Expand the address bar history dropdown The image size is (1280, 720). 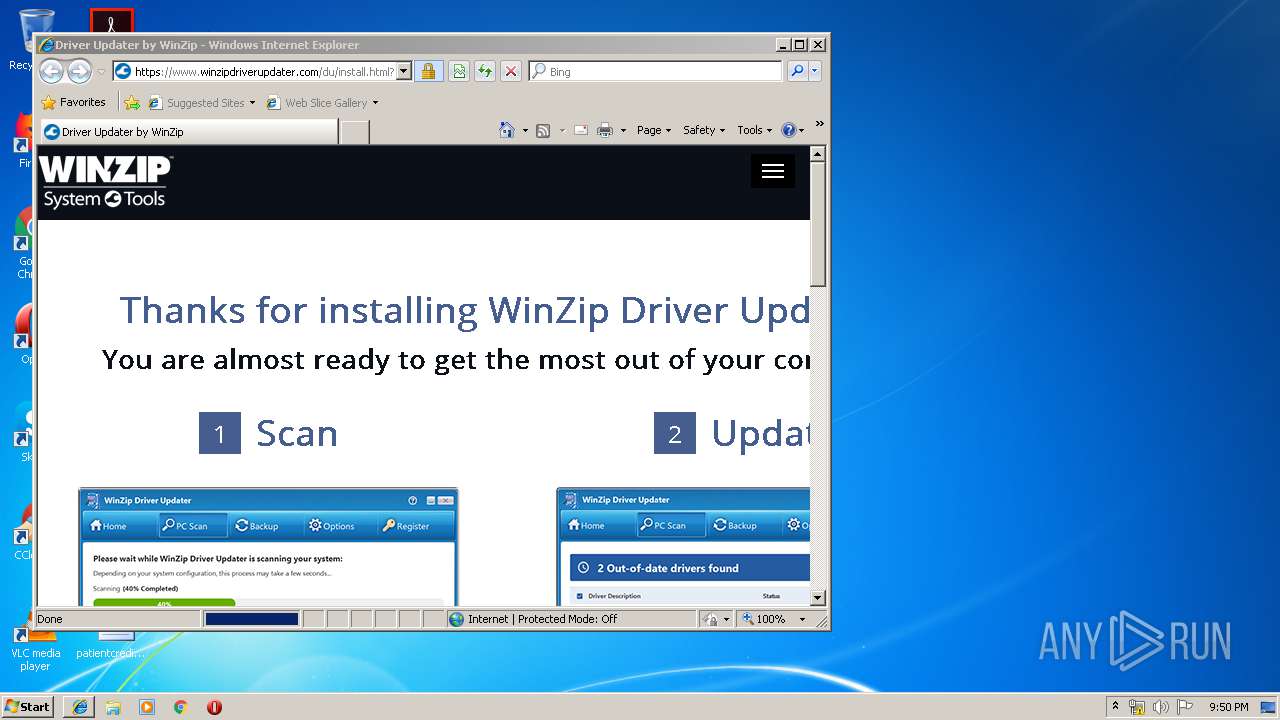[404, 71]
